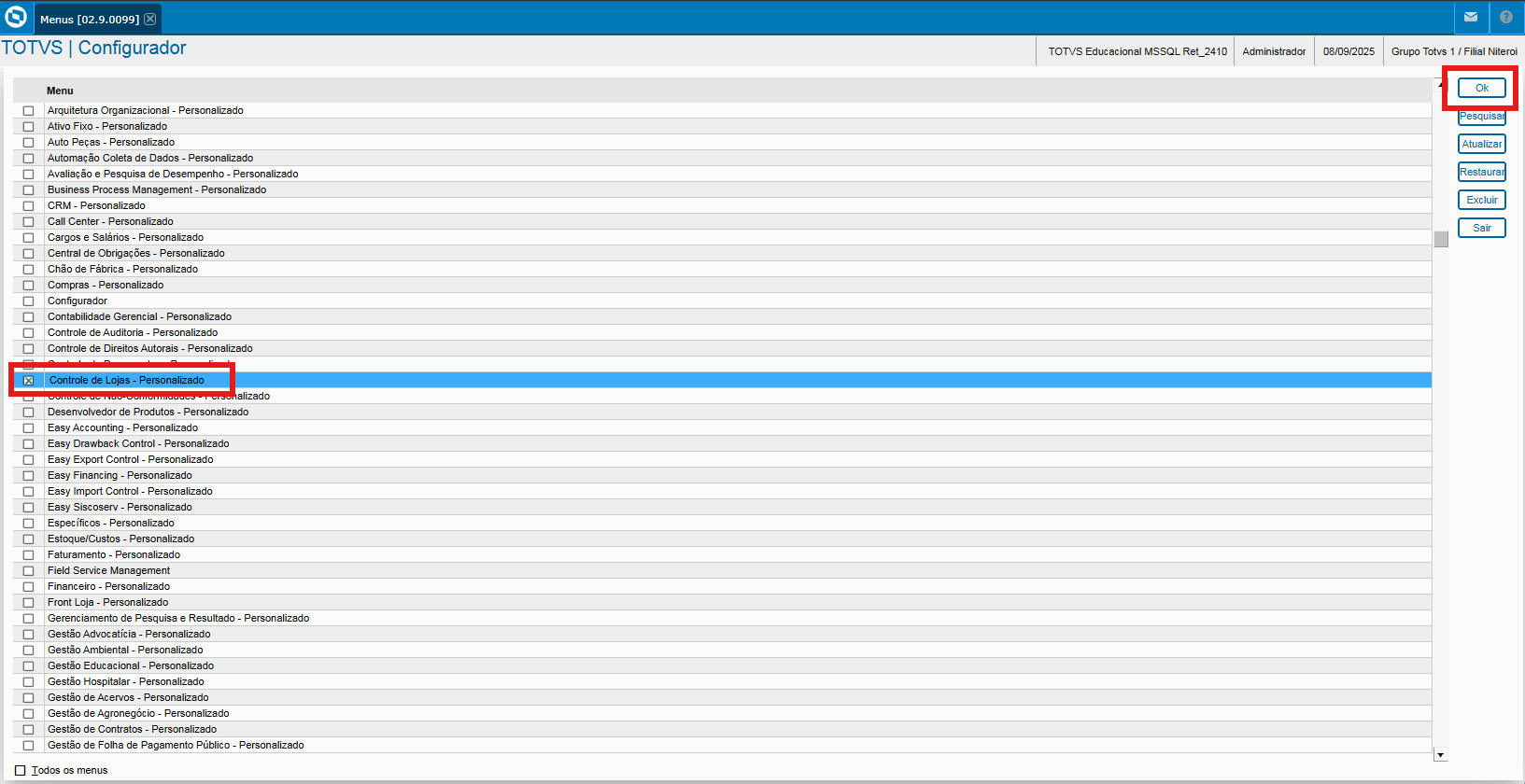
Task: Select the Easy Accounting row
Action: point(722,428)
